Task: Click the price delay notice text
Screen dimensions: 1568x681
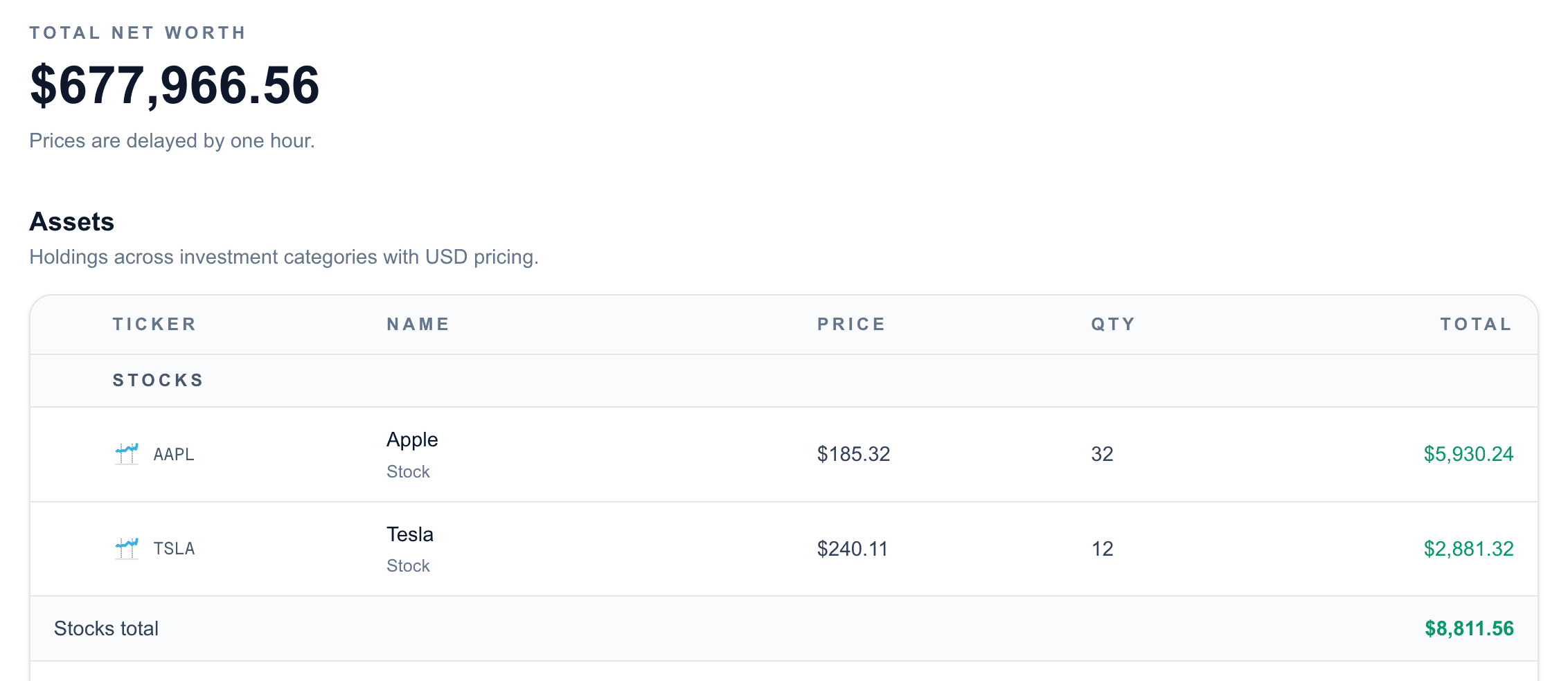Action: click(172, 140)
